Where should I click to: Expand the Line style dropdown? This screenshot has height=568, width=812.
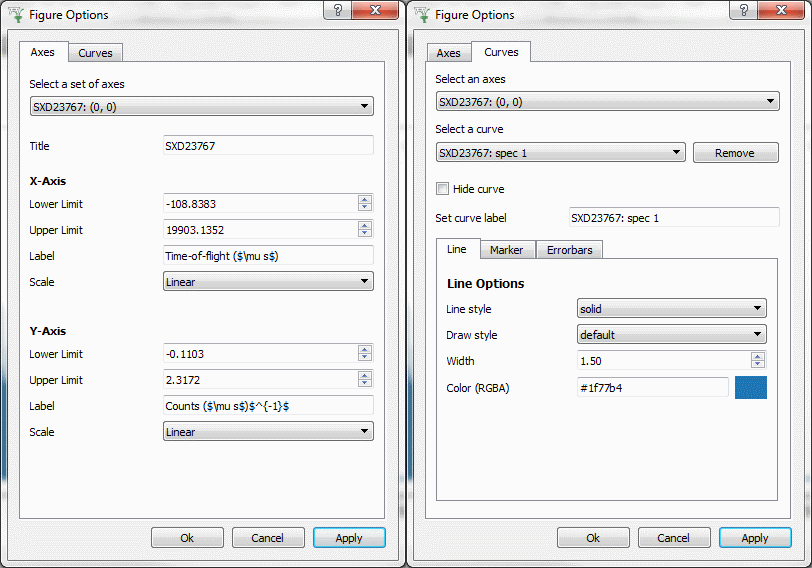[672, 309]
